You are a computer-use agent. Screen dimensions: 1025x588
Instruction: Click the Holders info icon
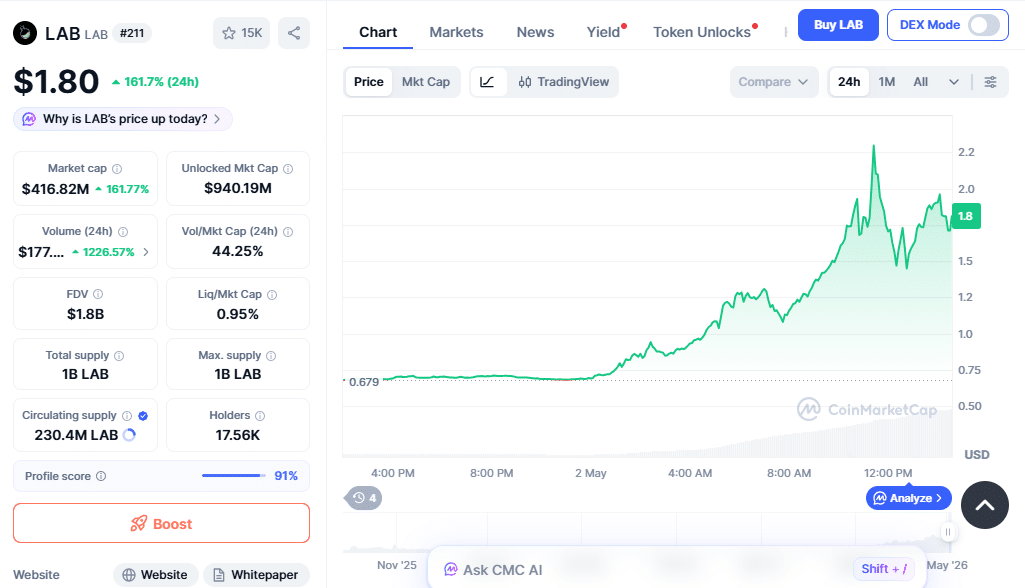coord(260,416)
